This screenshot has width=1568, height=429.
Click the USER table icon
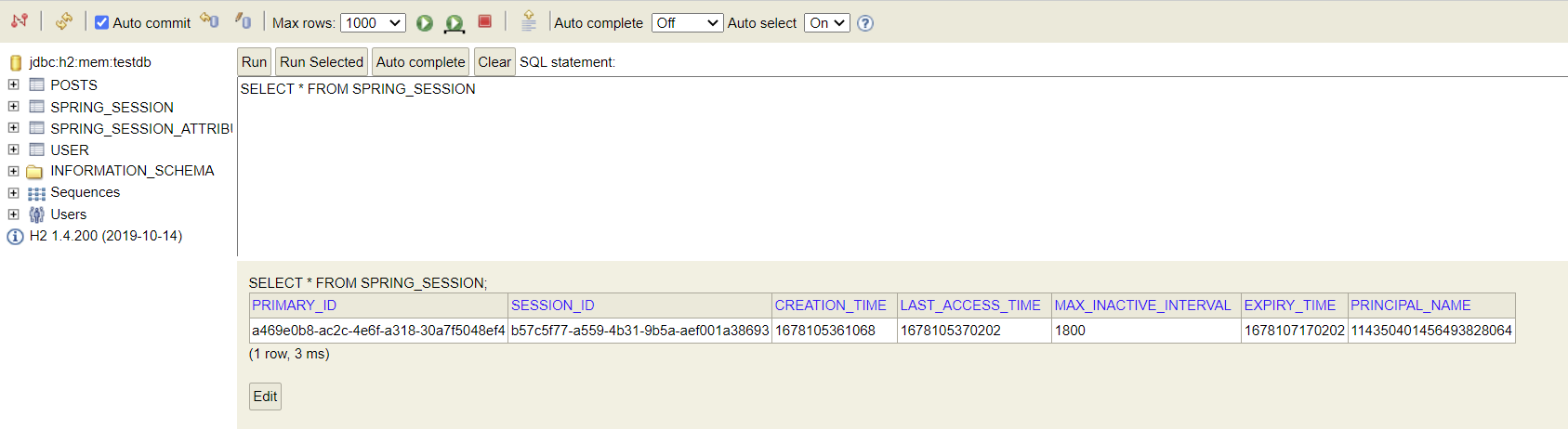click(x=36, y=149)
